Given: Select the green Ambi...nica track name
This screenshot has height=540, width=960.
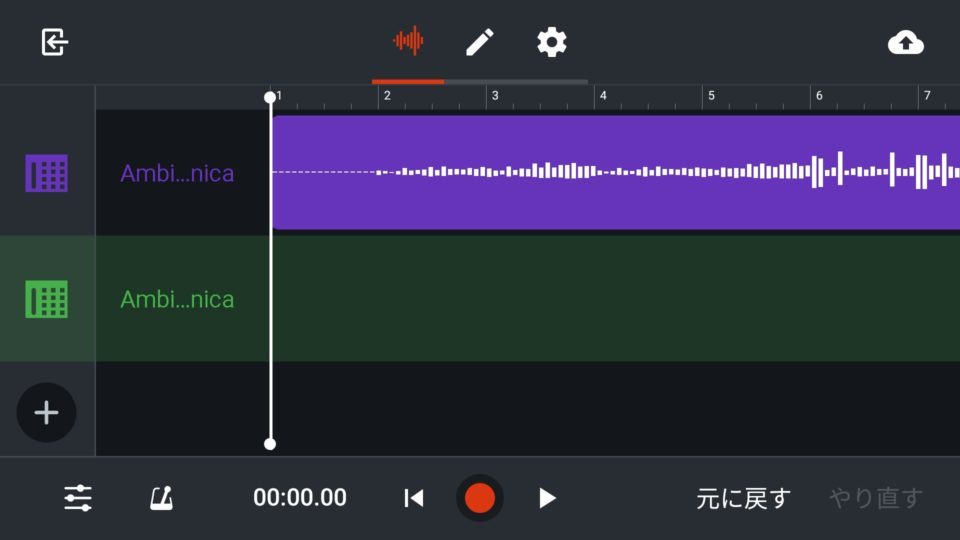Looking at the screenshot, I should coord(177,299).
